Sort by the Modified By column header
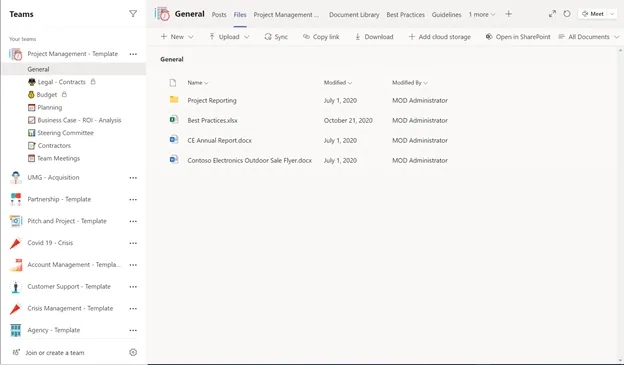 pos(410,83)
